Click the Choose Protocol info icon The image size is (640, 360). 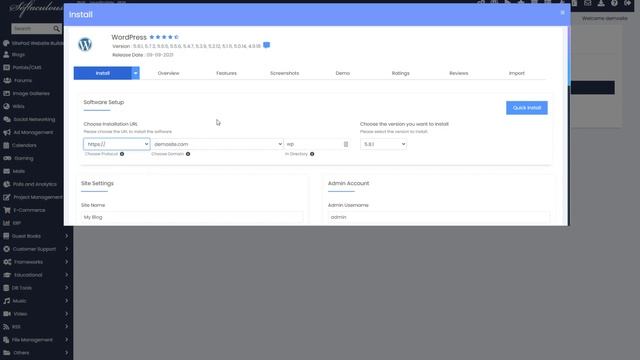[x=122, y=154]
